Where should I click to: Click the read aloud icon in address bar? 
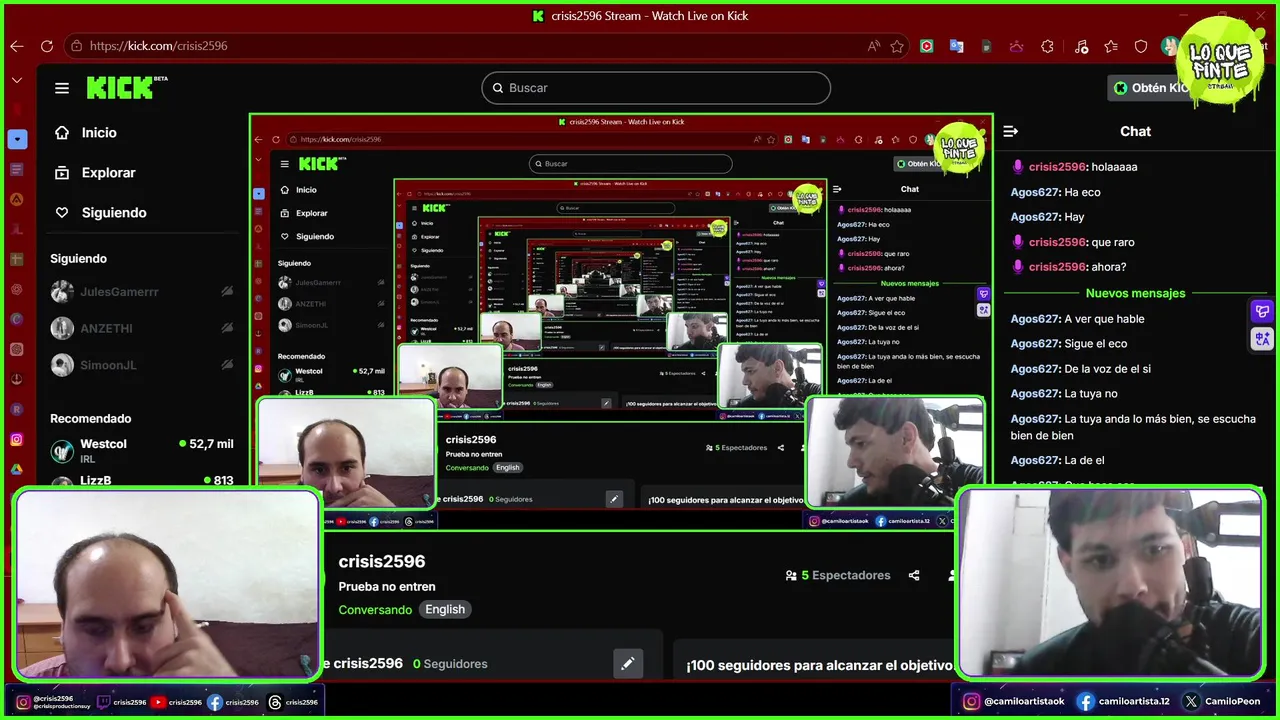pos(874,46)
